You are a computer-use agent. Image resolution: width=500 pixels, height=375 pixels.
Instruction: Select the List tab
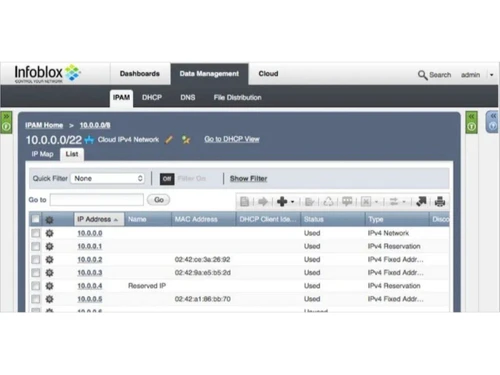click(72, 154)
